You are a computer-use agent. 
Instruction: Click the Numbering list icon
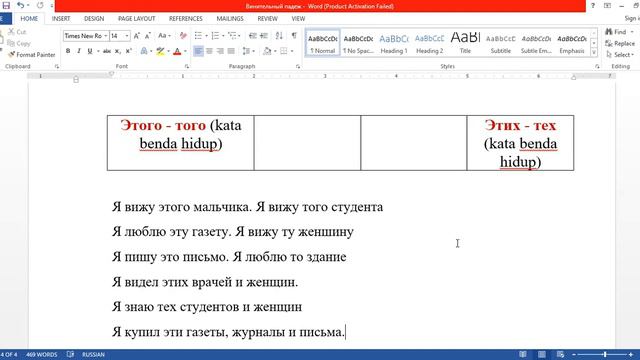215,36
